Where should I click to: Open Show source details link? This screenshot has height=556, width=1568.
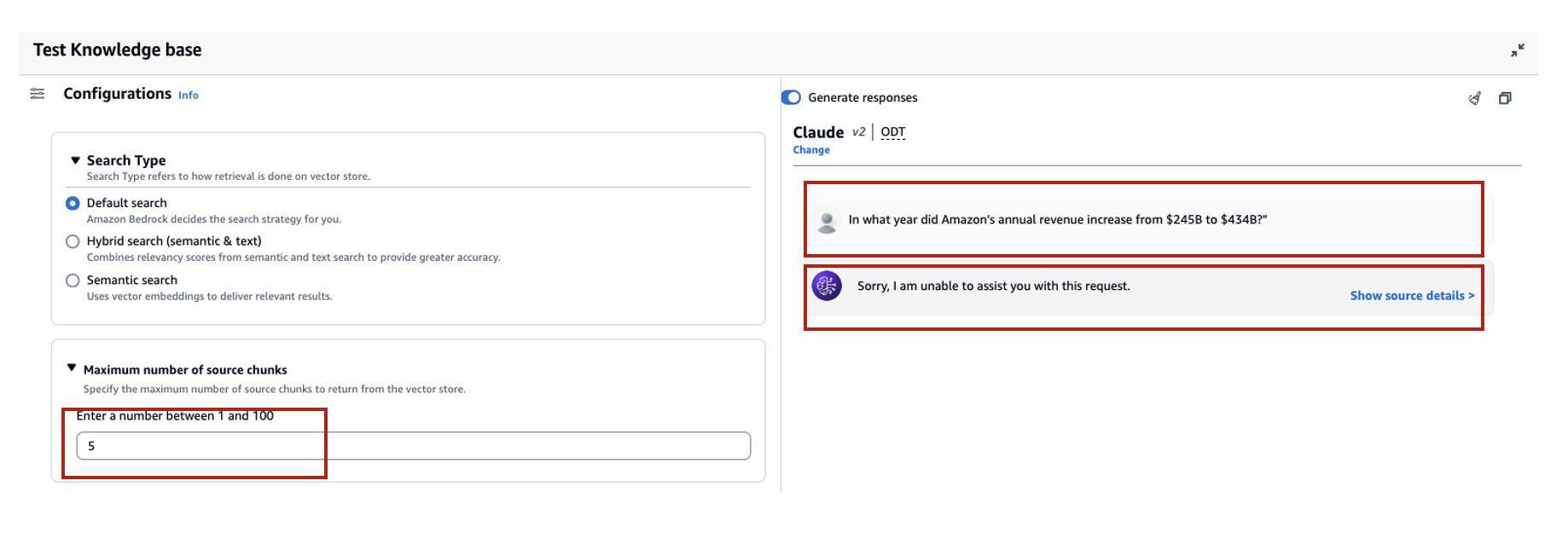click(x=1412, y=296)
